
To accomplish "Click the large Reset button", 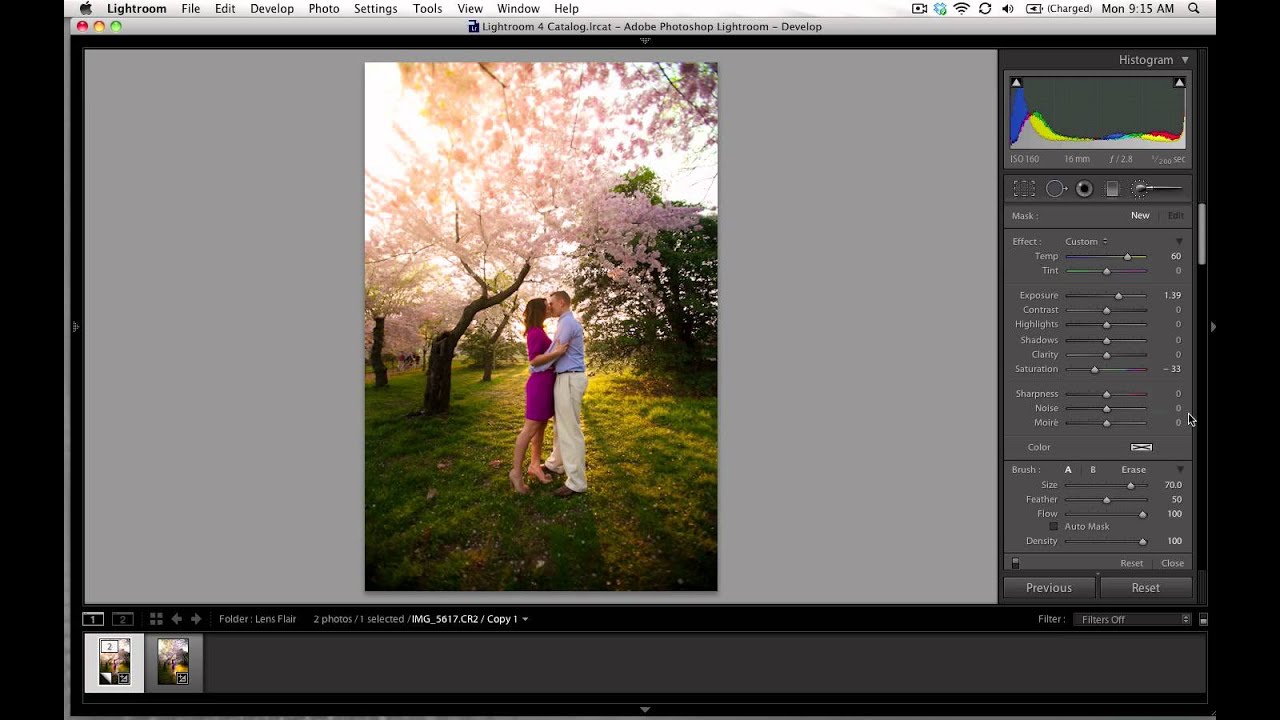I will point(1146,588).
